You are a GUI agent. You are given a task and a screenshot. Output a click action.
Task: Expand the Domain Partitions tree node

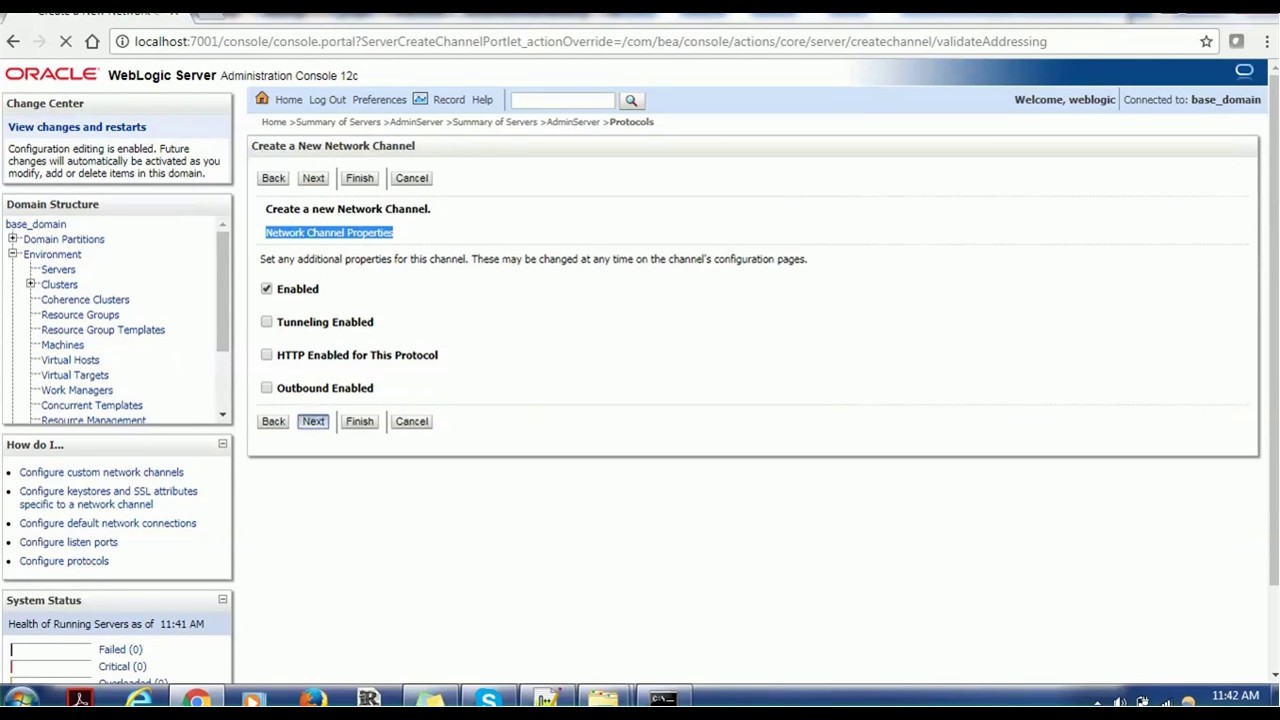[13, 239]
